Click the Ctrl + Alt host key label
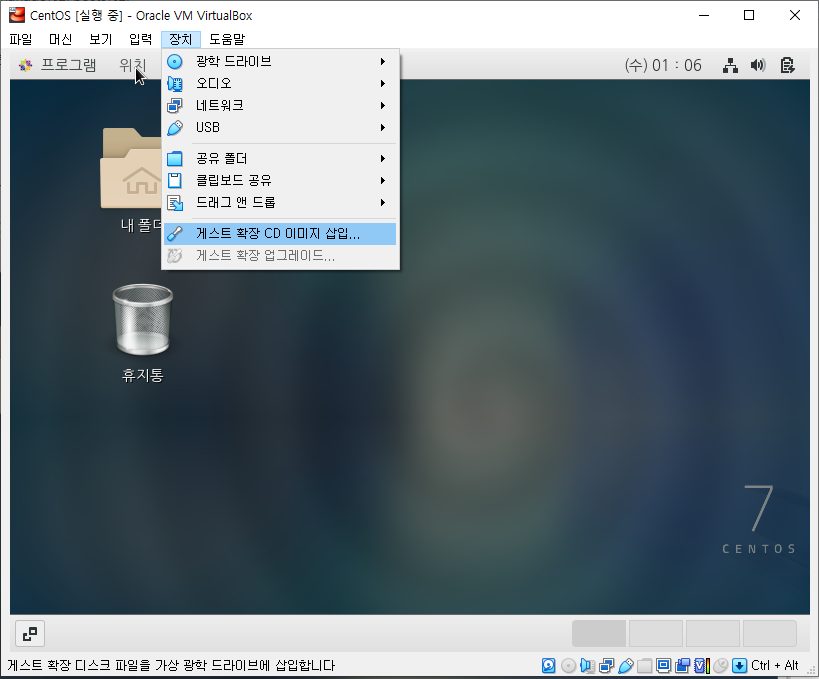This screenshot has height=679, width=819. pos(775,665)
